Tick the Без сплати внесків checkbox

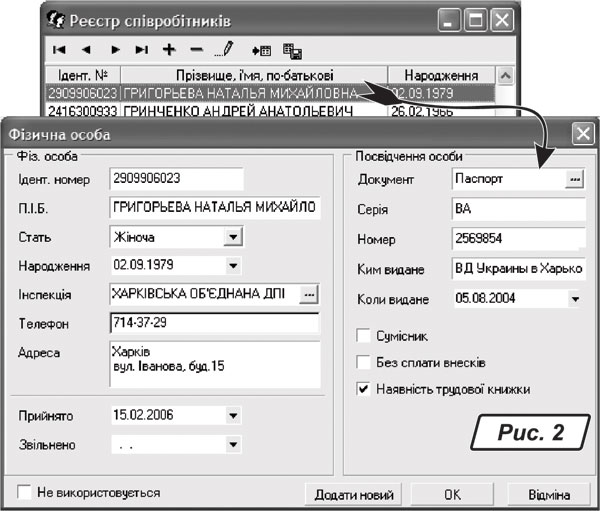pos(365,363)
